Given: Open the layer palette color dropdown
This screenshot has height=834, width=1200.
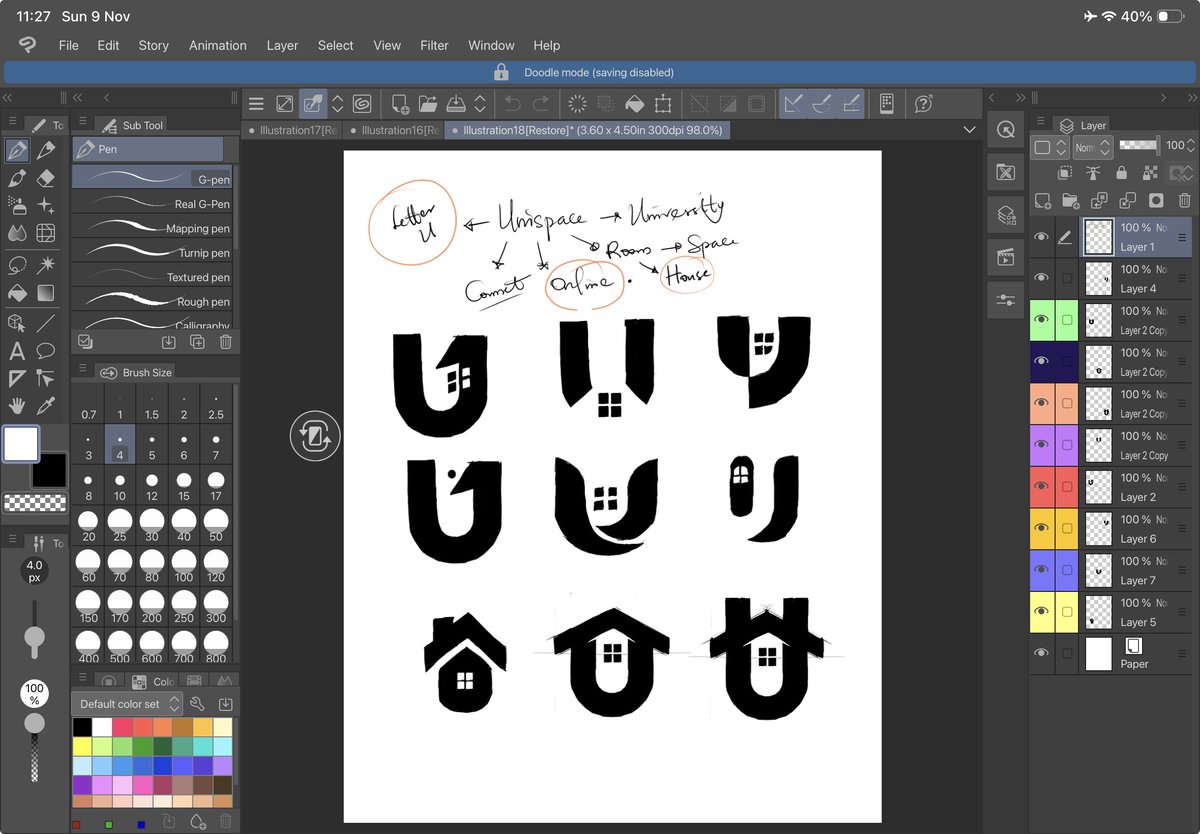Looking at the screenshot, I should click(1049, 147).
